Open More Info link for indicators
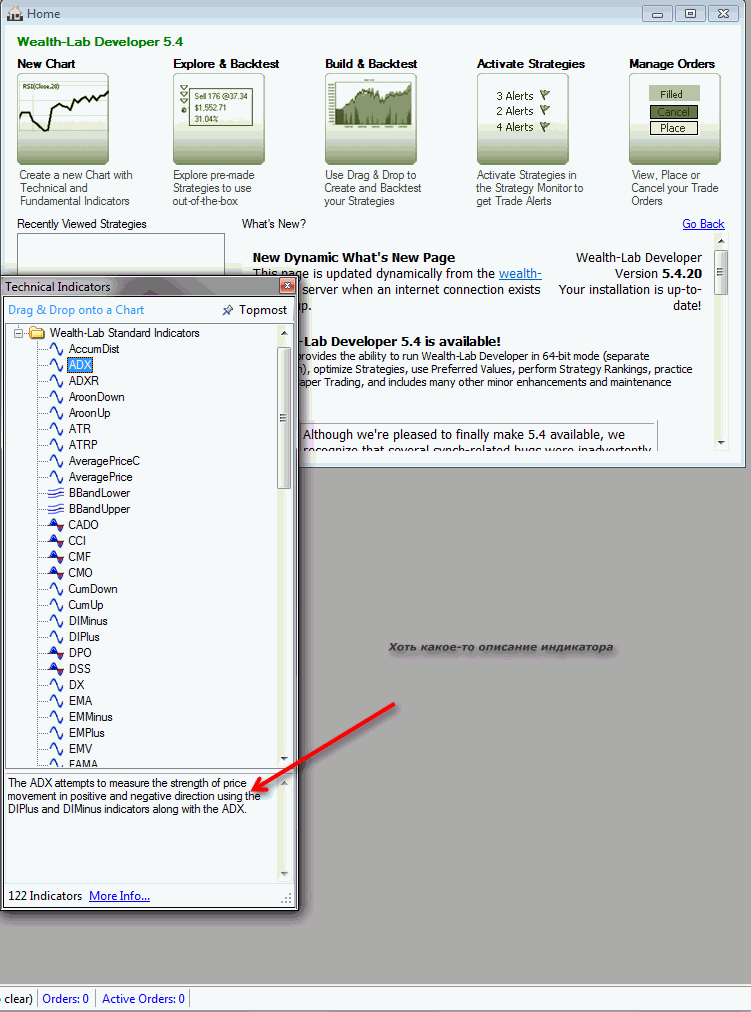Viewport: 751px width, 1012px height. point(119,896)
